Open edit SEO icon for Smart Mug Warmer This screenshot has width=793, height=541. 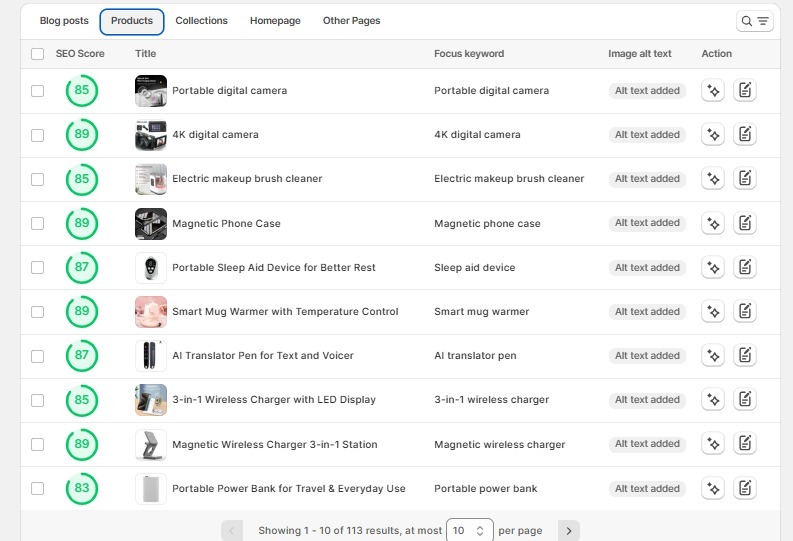point(744,312)
